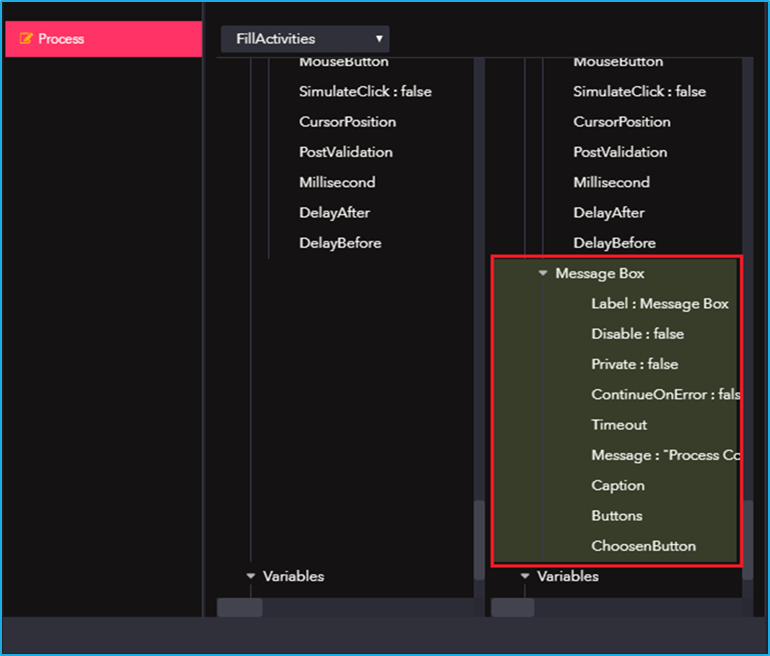The image size is (770, 656).
Task: Select the Caption property
Action: point(618,485)
